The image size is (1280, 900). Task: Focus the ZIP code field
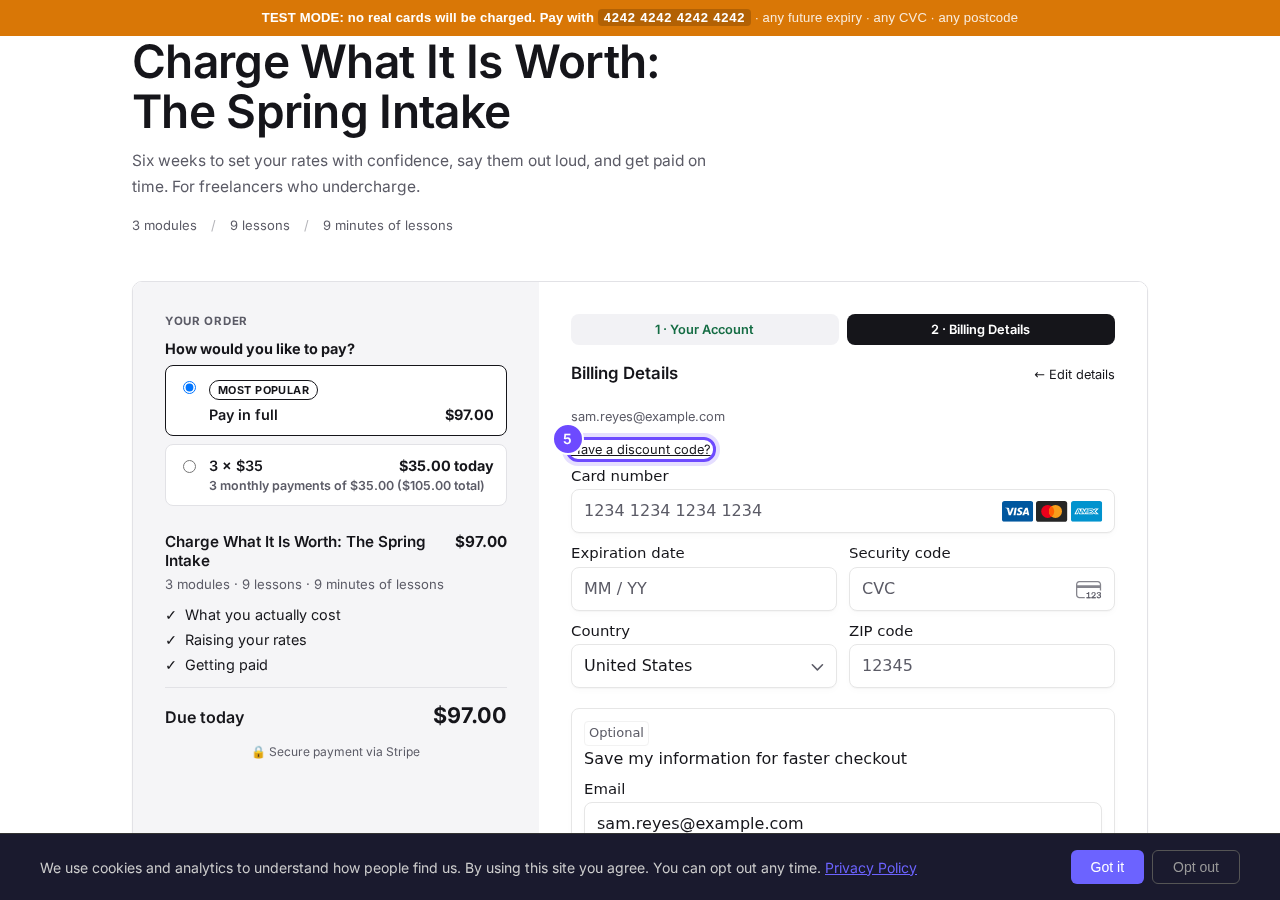982,666
